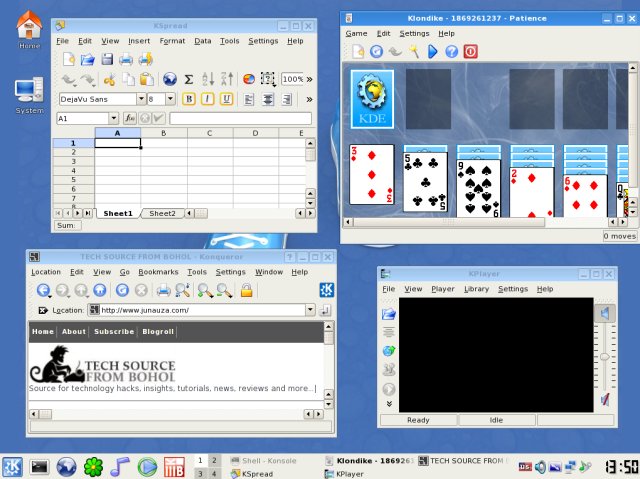Open the DejaVu Sans font dropdown
Image resolution: width=640 pixels, height=479 pixels.
point(141,99)
